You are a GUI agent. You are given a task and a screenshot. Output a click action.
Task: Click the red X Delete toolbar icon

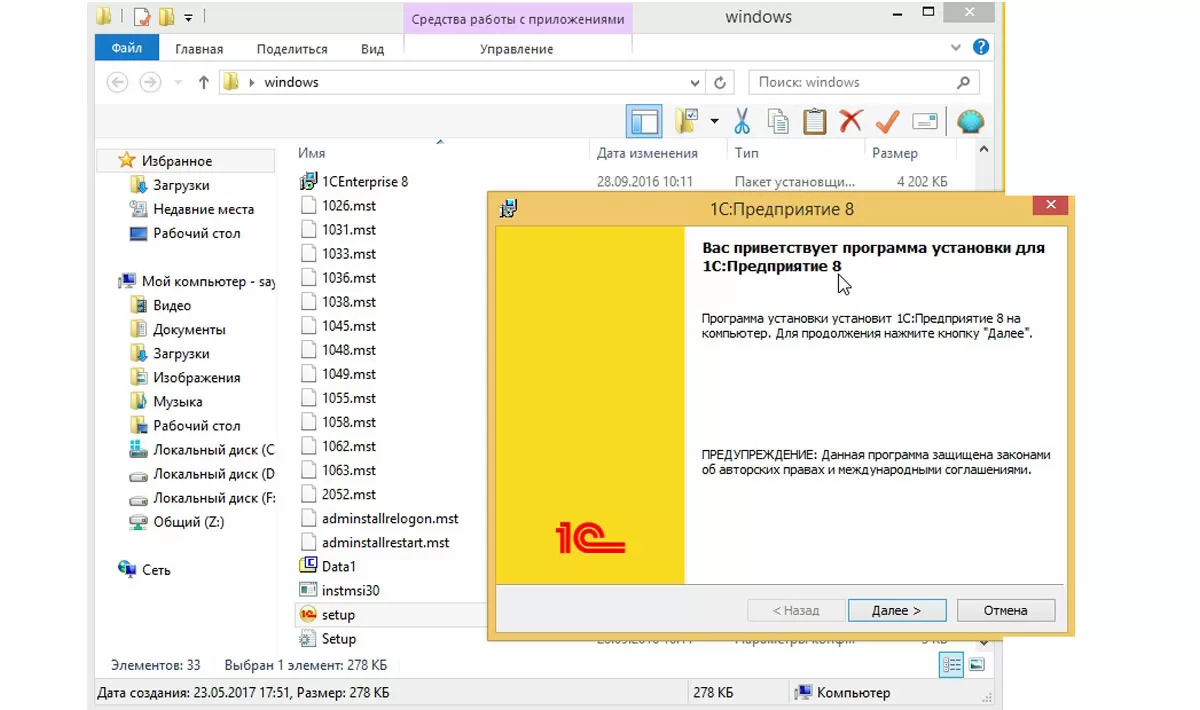point(851,122)
